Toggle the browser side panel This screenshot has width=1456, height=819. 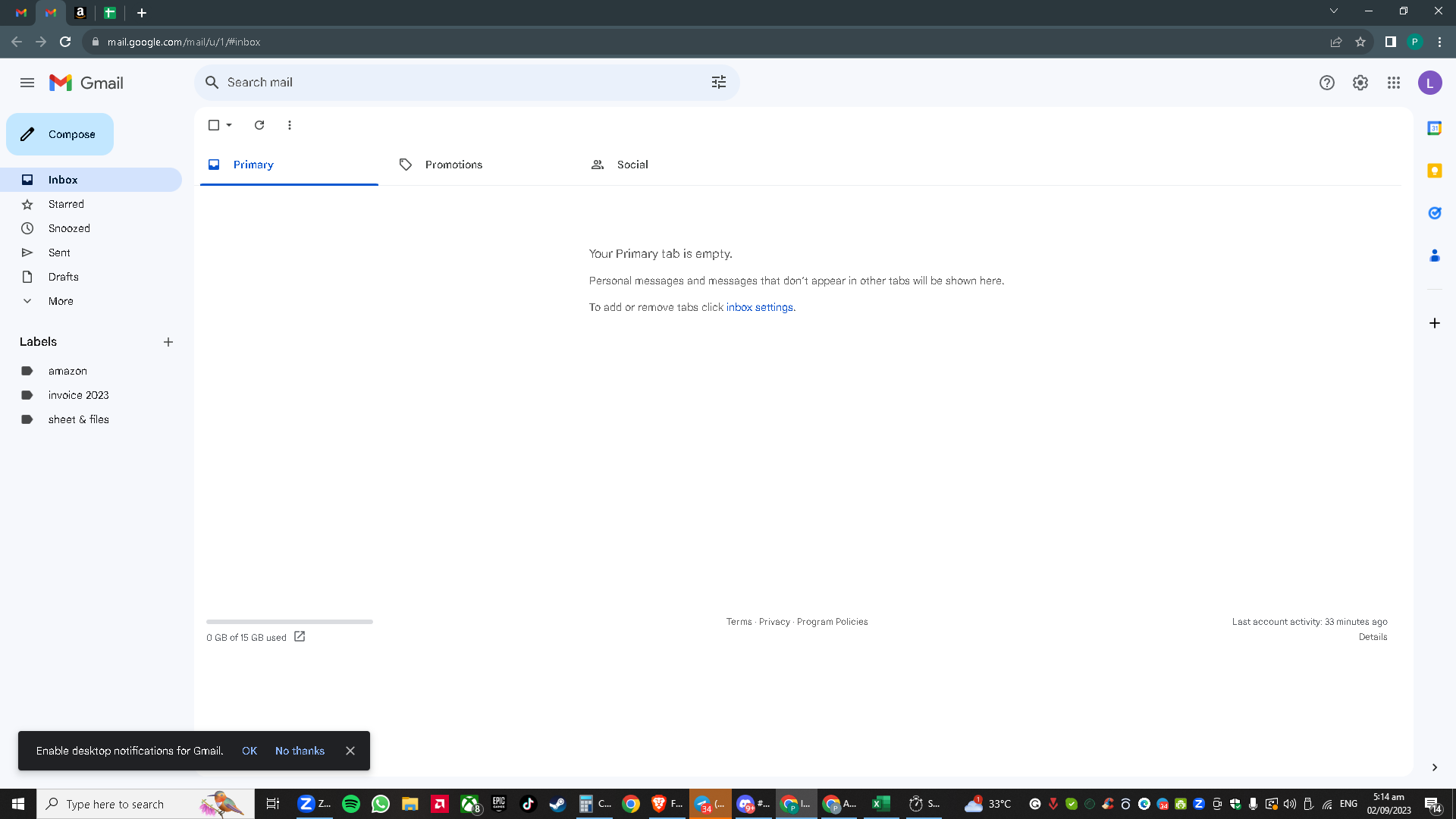click(1391, 42)
